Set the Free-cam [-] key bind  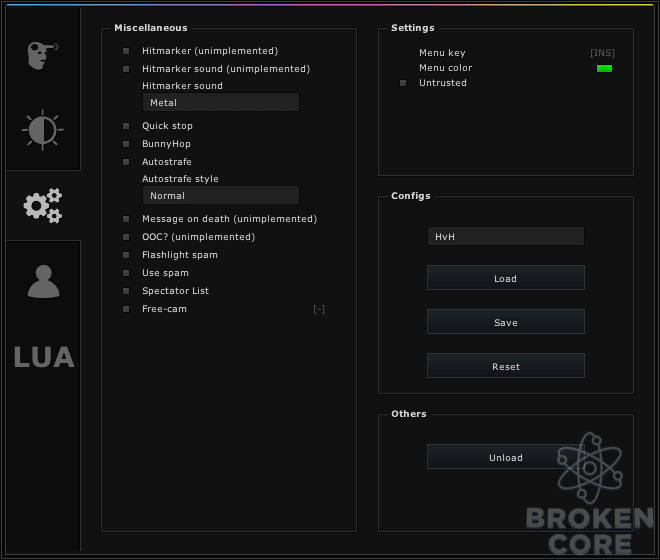coord(319,309)
